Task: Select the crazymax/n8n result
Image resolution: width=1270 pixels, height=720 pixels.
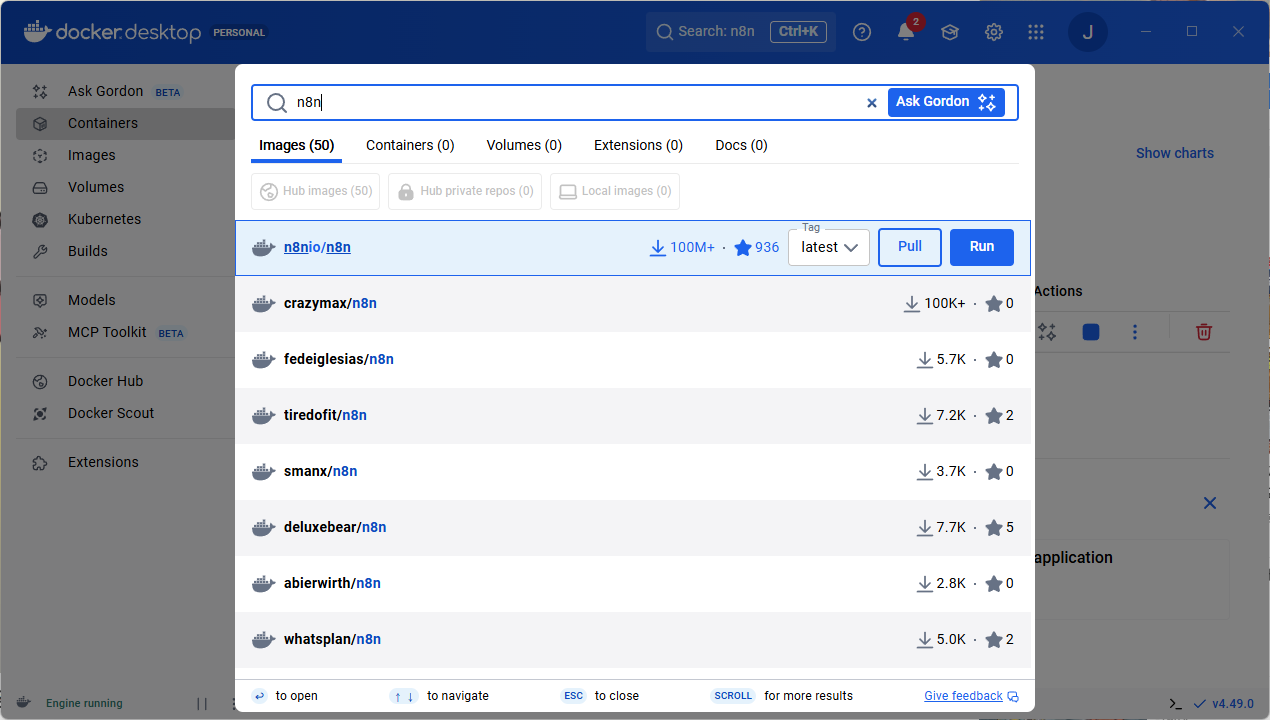Action: coord(635,303)
